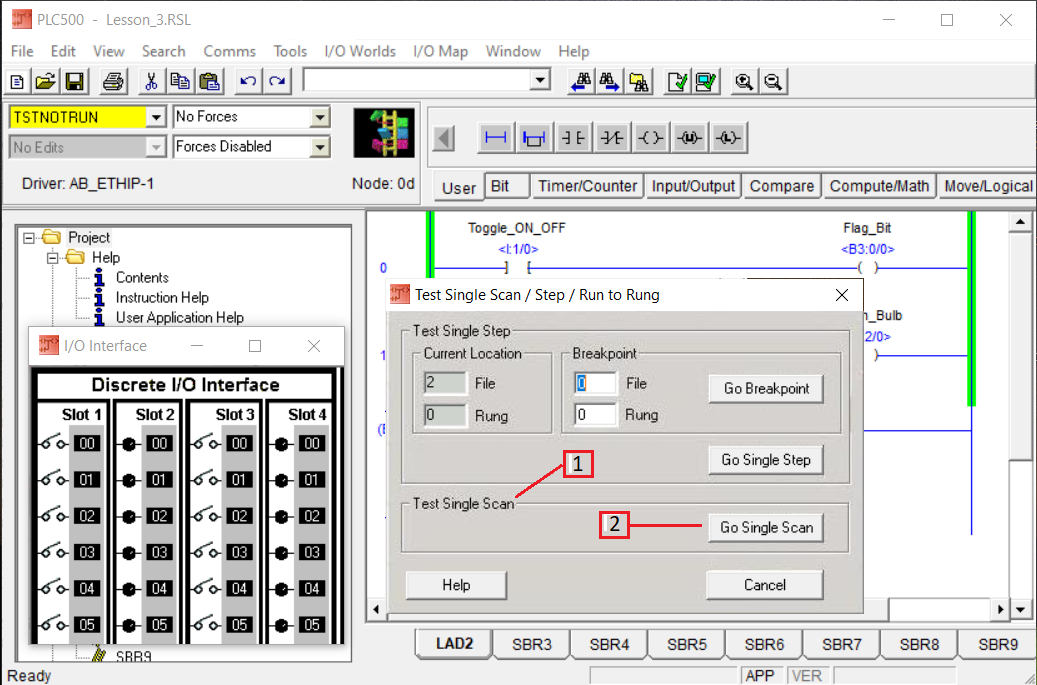Toggle Slot 3 input switch 04
Viewport: 1037px width, 685px height.
click(205, 588)
